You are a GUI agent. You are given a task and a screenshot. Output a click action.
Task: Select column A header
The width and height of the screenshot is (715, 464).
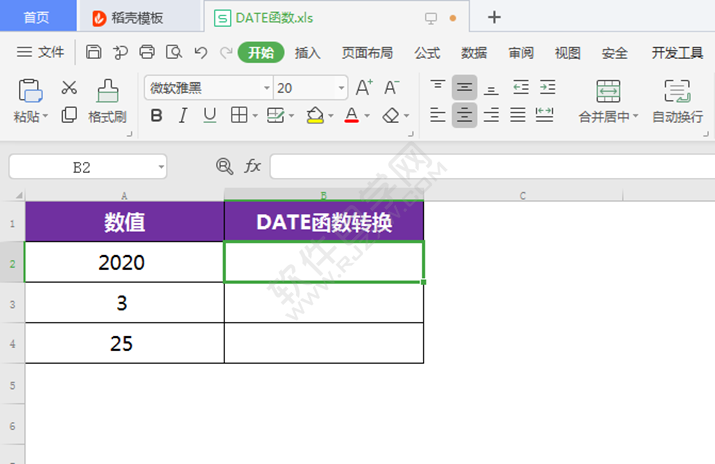[x=124, y=196]
